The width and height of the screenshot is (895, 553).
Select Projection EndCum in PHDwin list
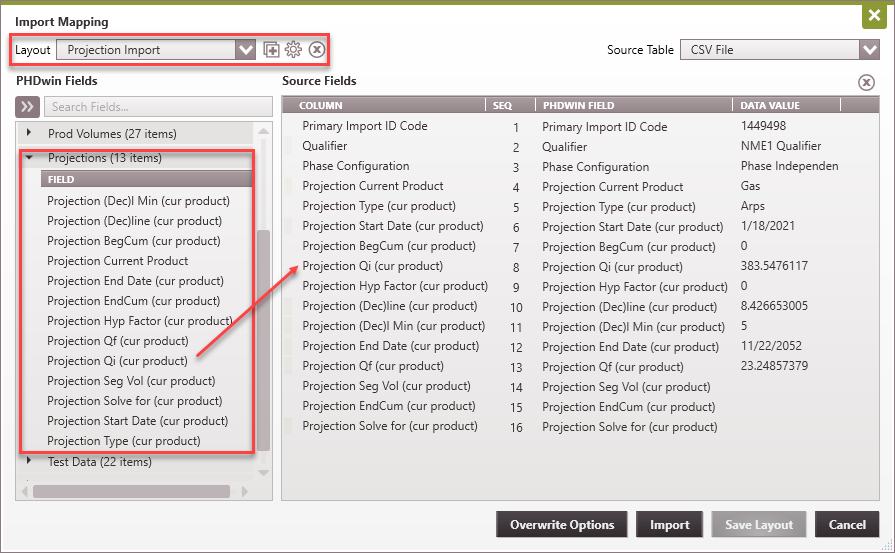point(134,301)
